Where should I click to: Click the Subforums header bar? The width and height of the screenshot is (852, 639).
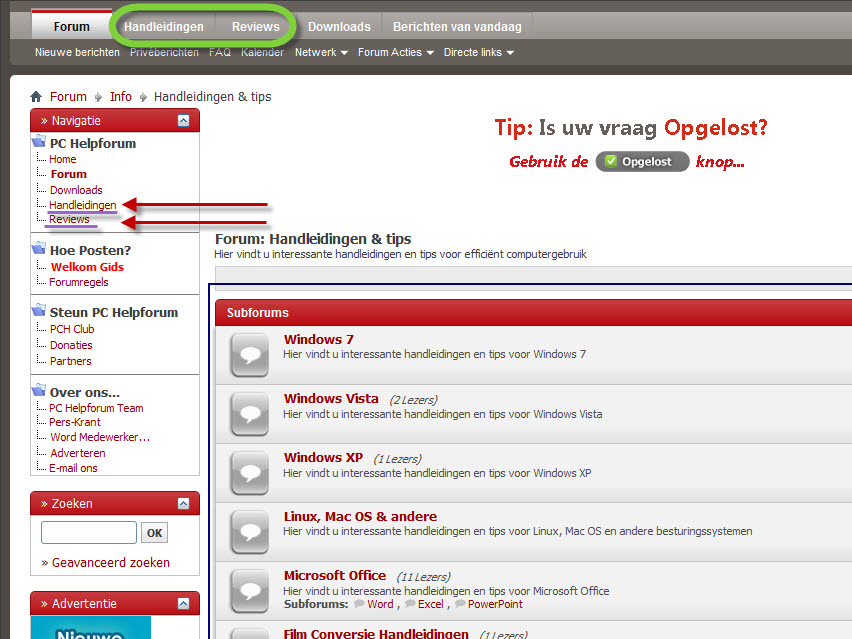coord(534,312)
